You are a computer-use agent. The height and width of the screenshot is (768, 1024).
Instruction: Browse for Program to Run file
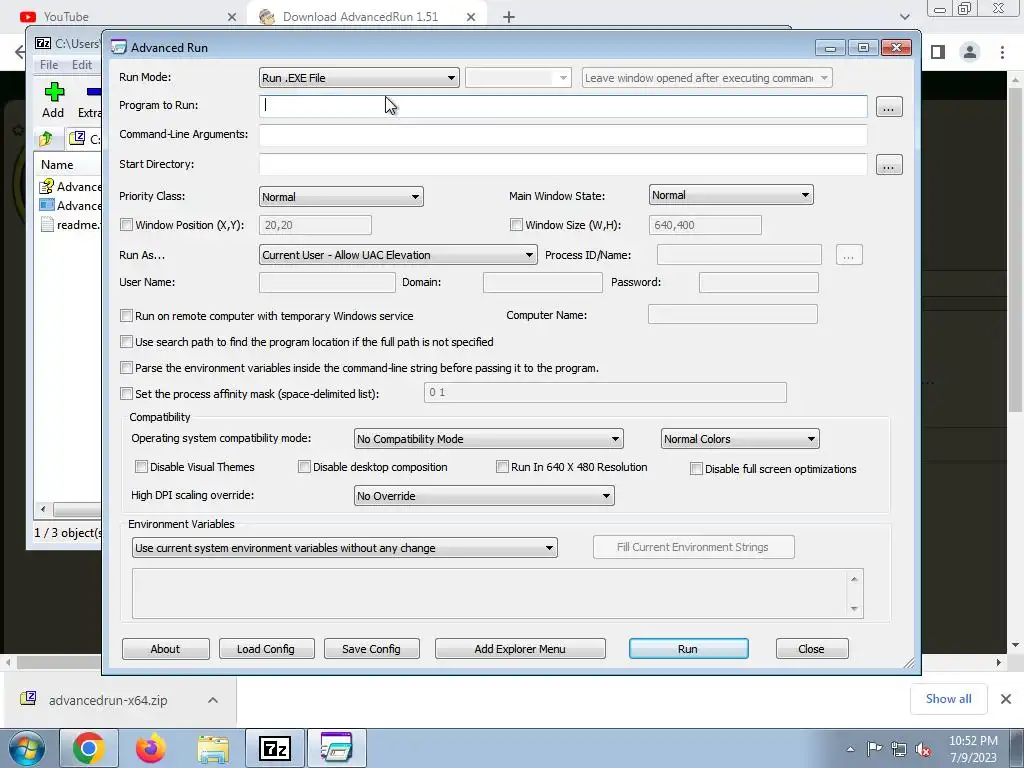point(888,106)
